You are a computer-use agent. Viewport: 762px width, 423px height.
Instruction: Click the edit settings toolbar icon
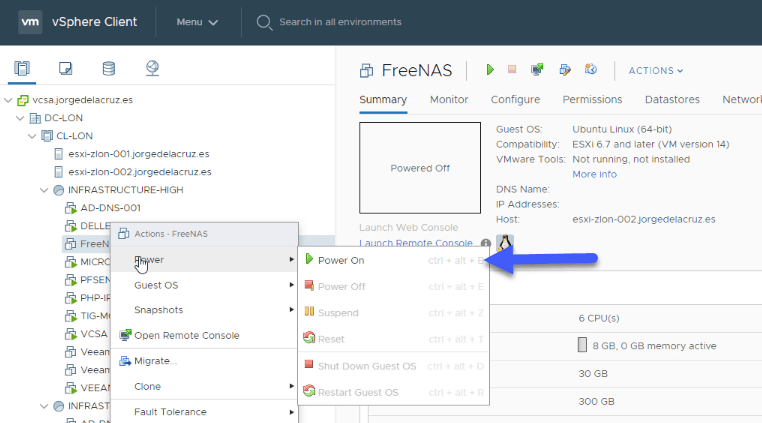point(565,70)
